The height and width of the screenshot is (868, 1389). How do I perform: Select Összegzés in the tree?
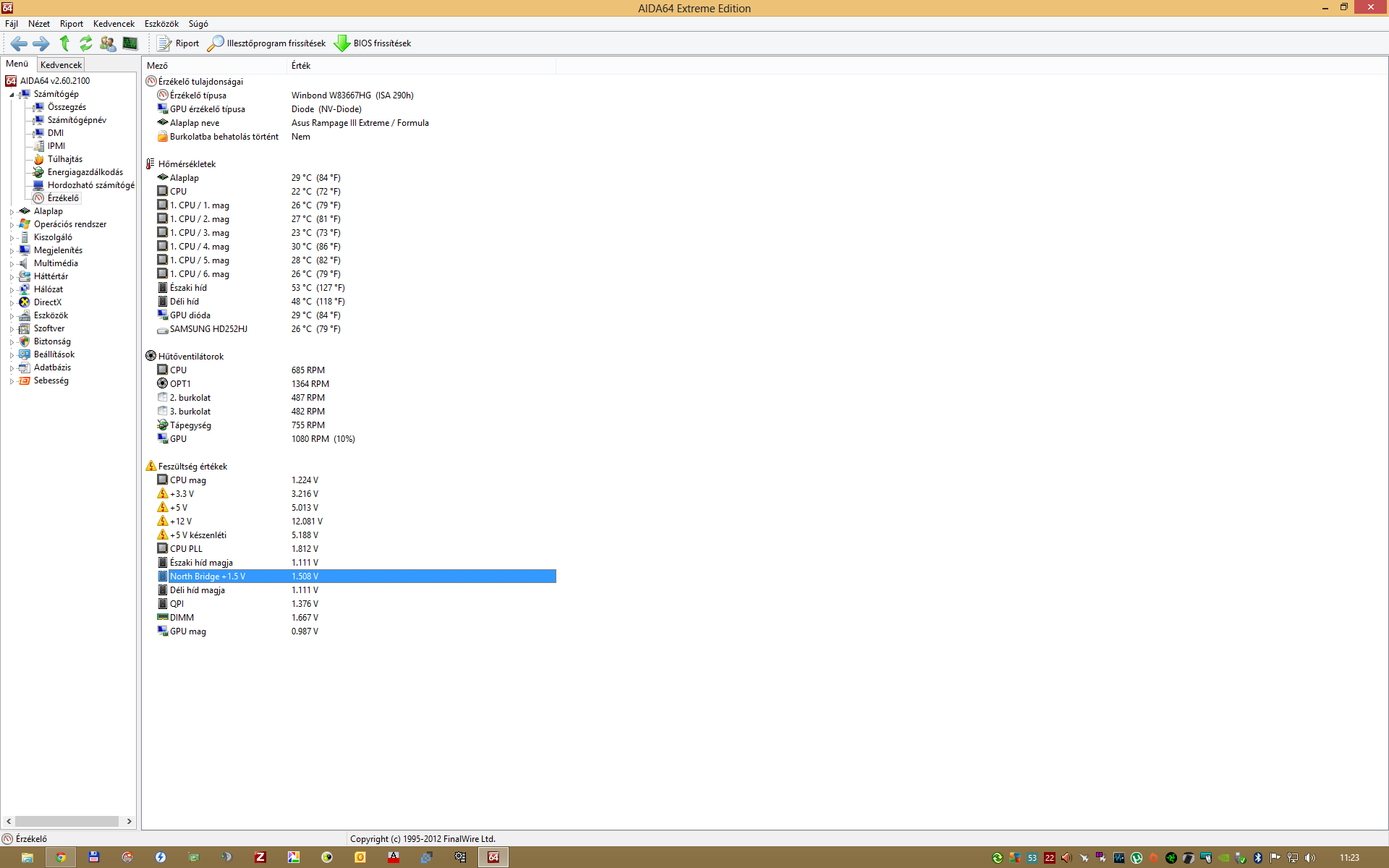coord(67,107)
